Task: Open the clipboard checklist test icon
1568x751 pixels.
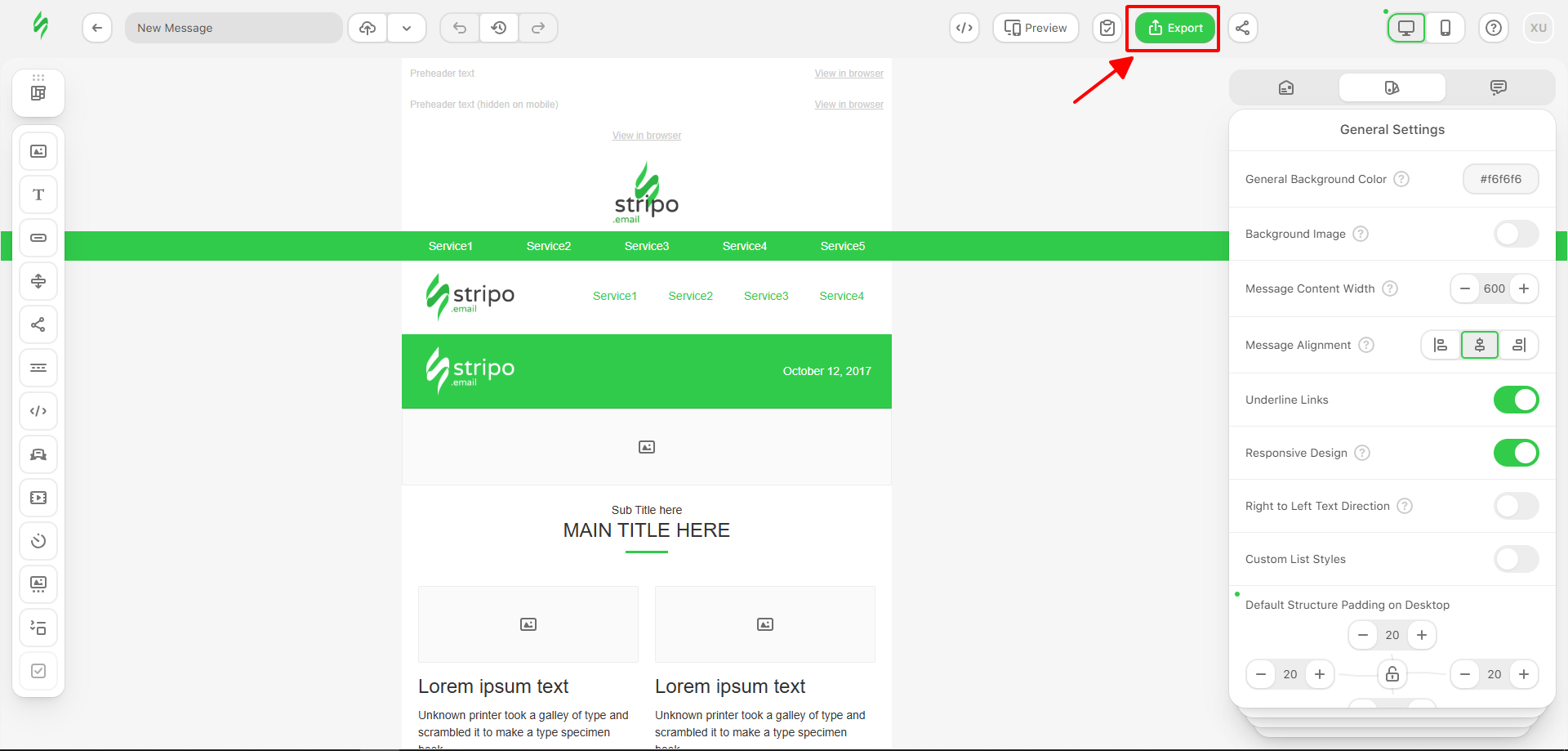Action: click(1107, 28)
